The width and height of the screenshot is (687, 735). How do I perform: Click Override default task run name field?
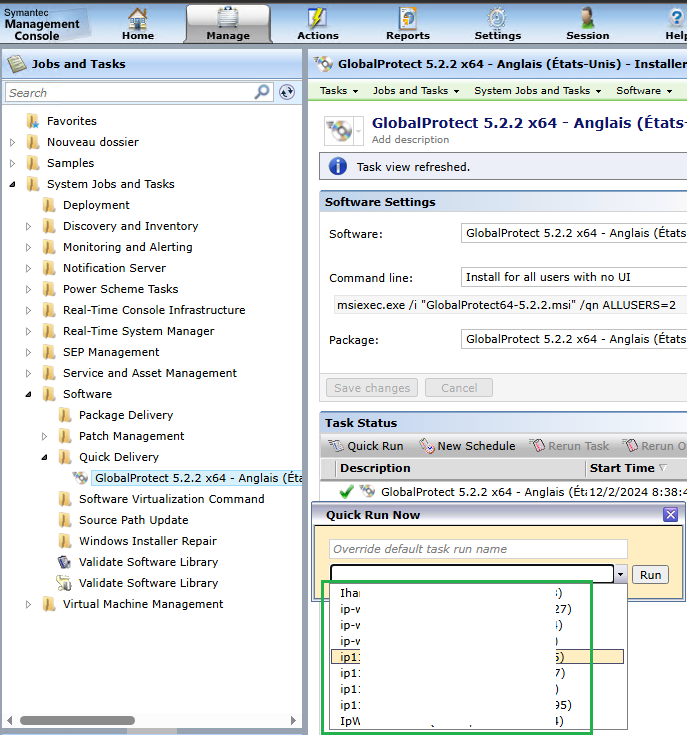tap(478, 548)
